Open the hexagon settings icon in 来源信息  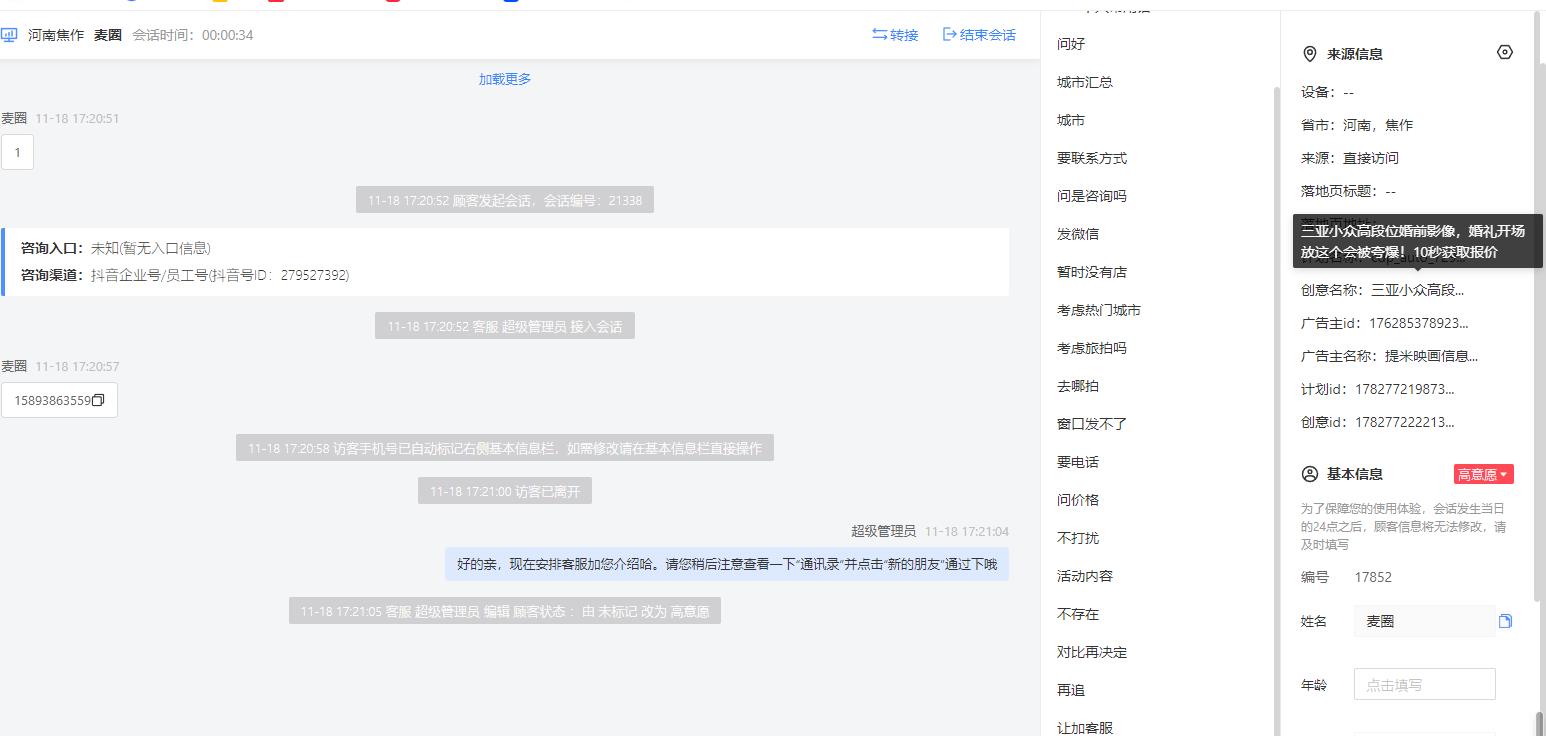click(x=1505, y=52)
